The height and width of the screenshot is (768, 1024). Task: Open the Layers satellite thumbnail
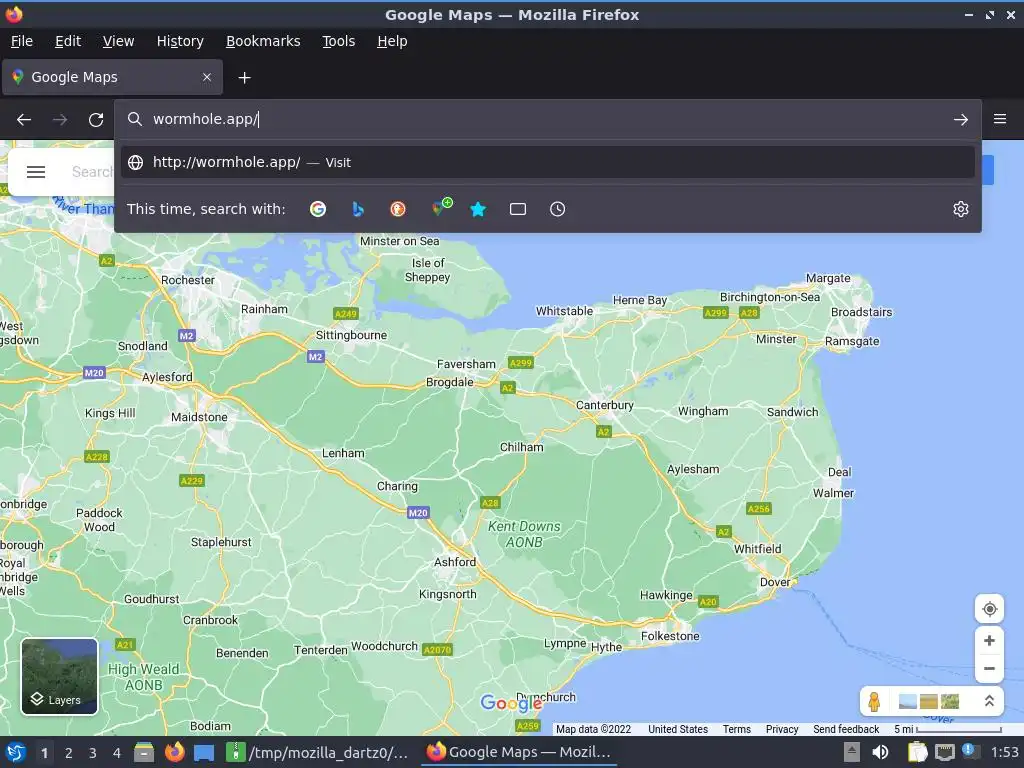59,677
